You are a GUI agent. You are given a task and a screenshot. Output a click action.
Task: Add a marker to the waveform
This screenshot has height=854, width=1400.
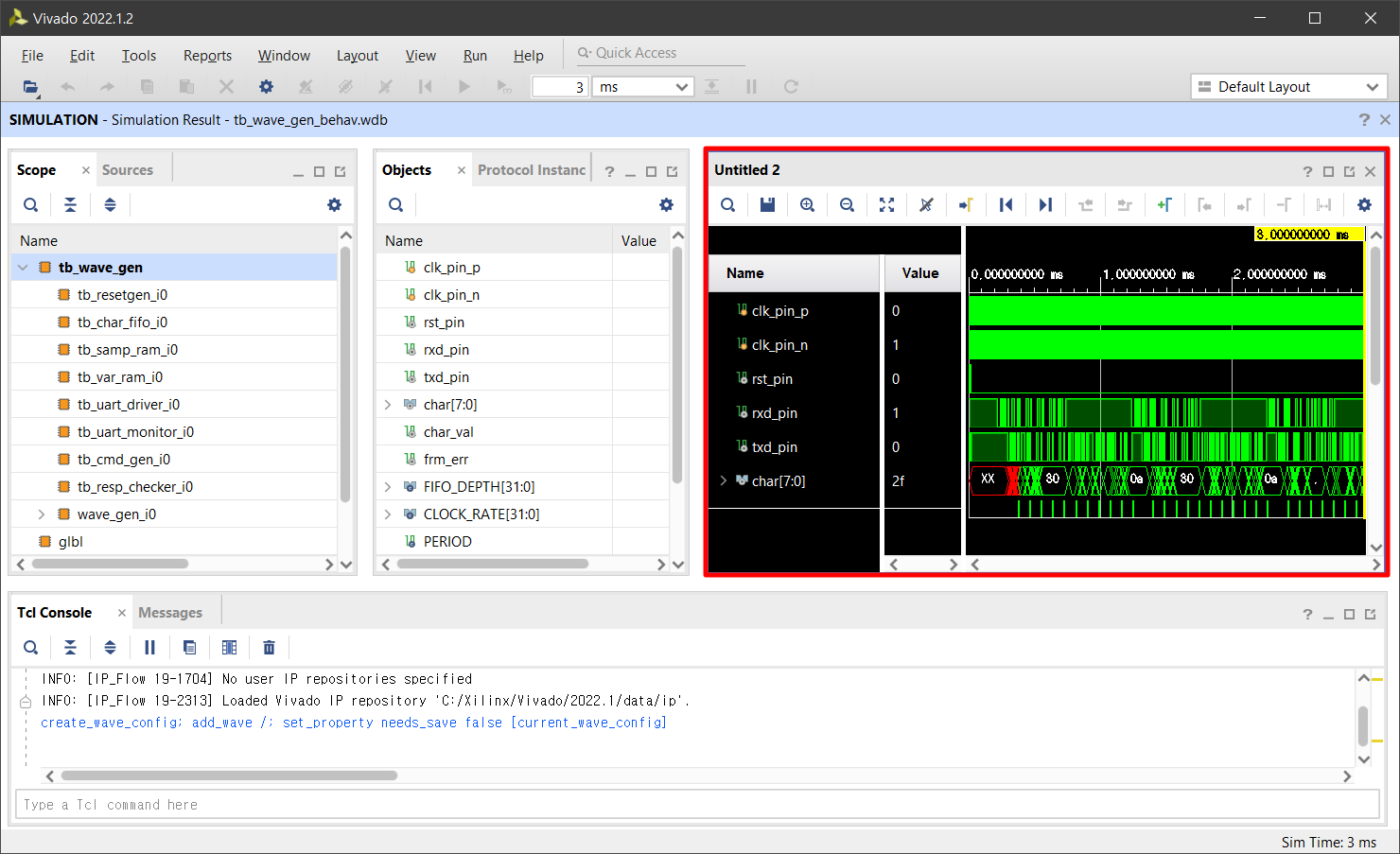click(x=1164, y=204)
